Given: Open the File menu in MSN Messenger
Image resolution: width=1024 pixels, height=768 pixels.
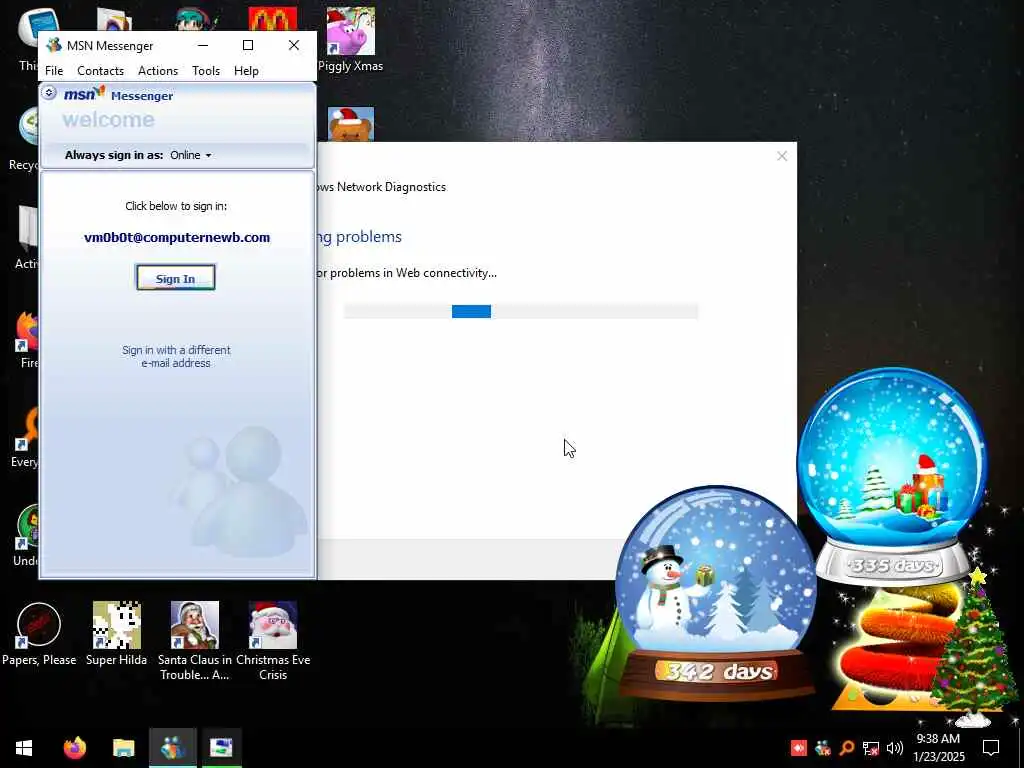Looking at the screenshot, I should click(x=54, y=71).
